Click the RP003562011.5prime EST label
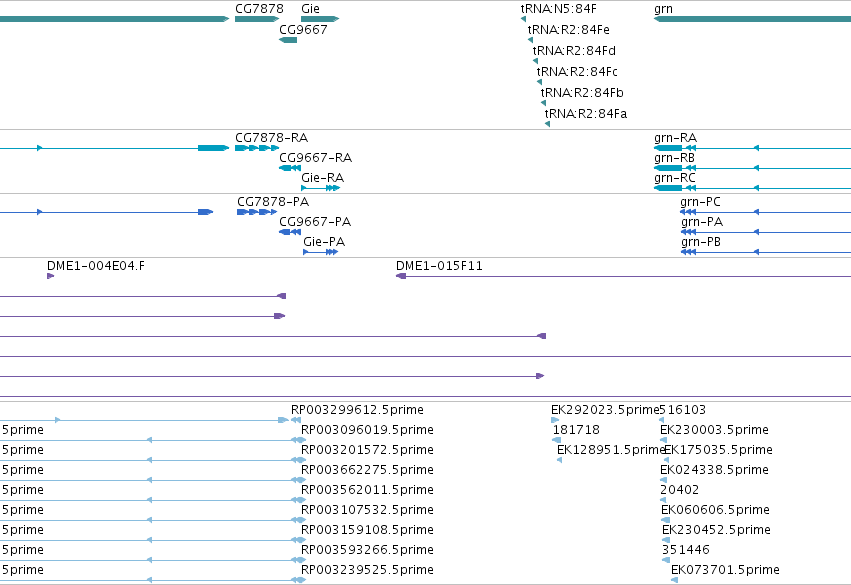Screen dimensions: 851x585 [367, 490]
